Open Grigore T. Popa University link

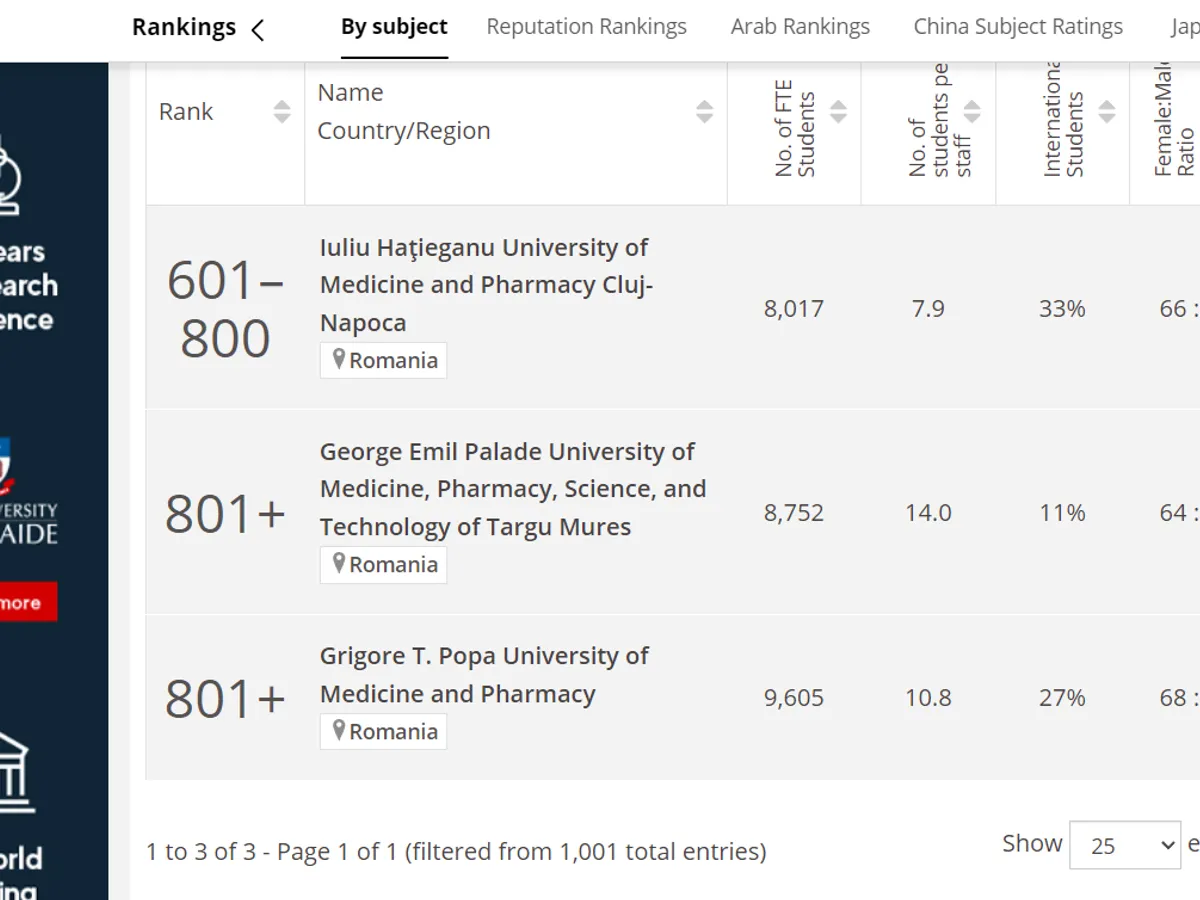point(484,675)
